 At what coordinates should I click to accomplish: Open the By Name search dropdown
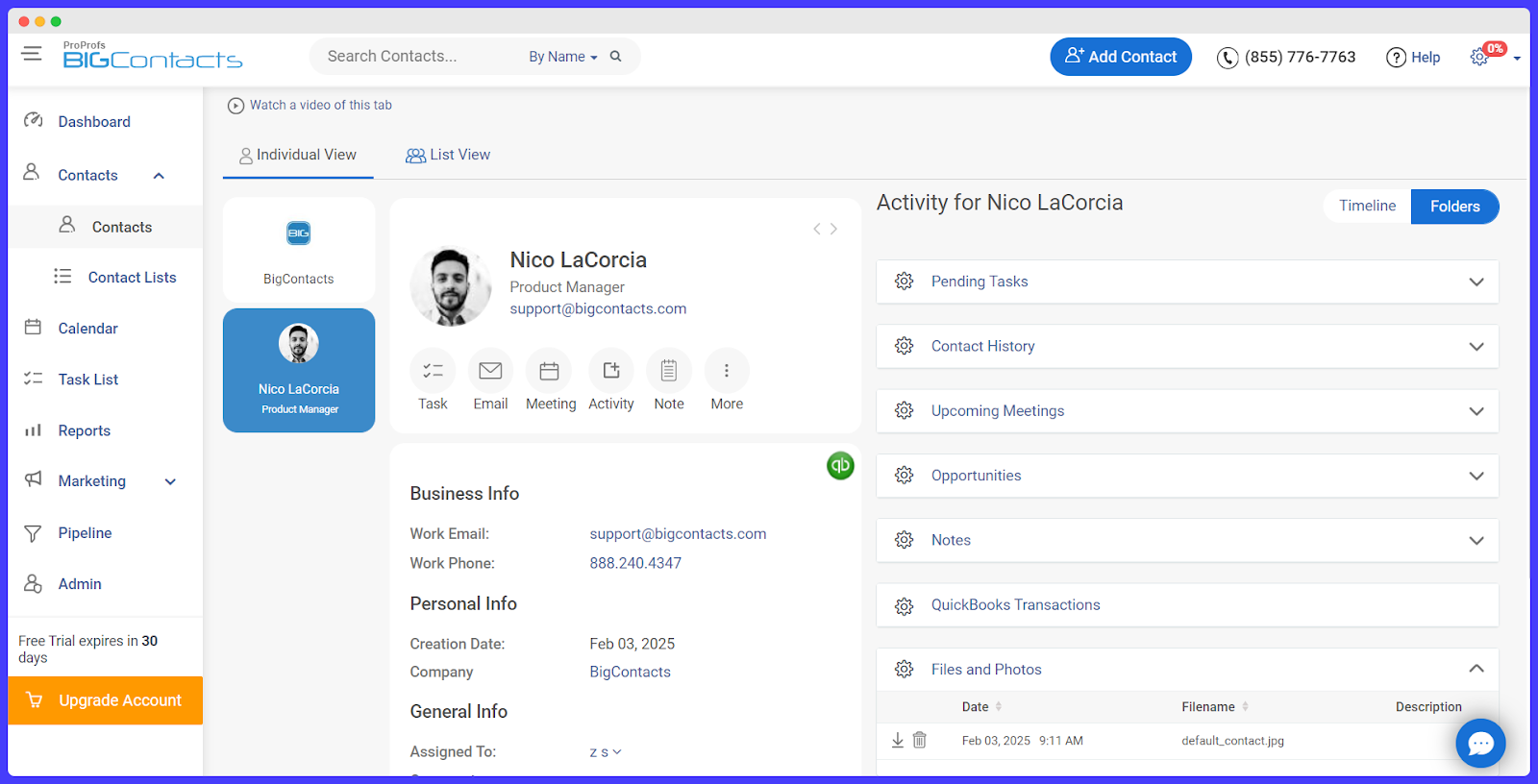pos(563,57)
